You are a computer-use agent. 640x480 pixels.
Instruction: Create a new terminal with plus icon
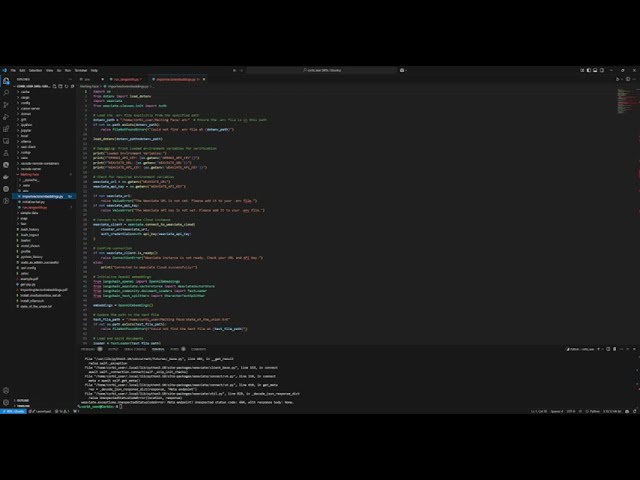(x=598, y=349)
